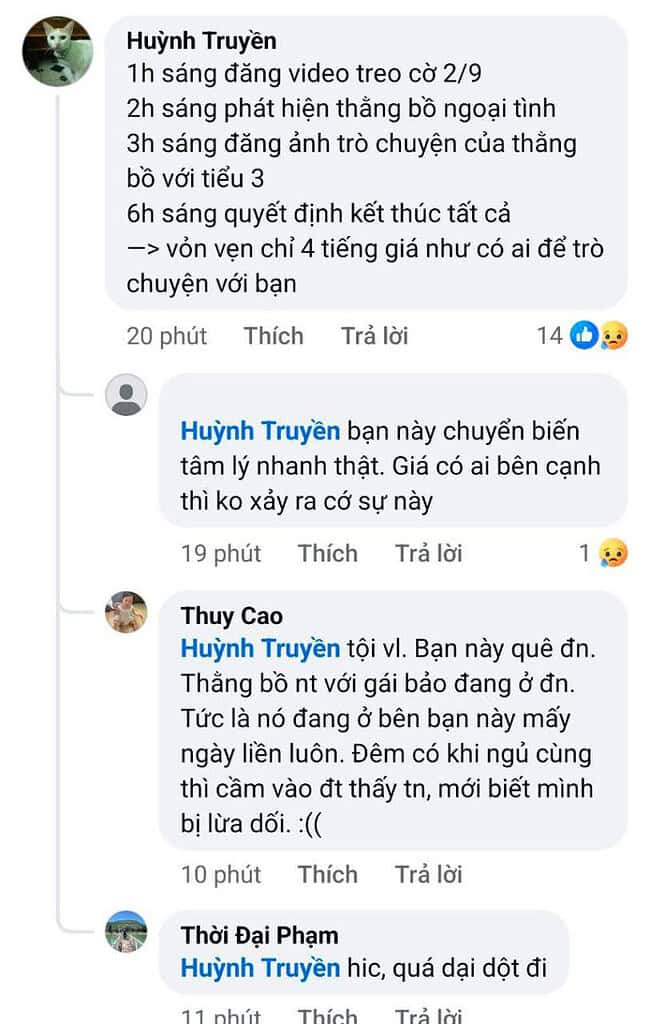The image size is (648, 1024).
Task: View the 14 reactions count
Action: coord(550,336)
